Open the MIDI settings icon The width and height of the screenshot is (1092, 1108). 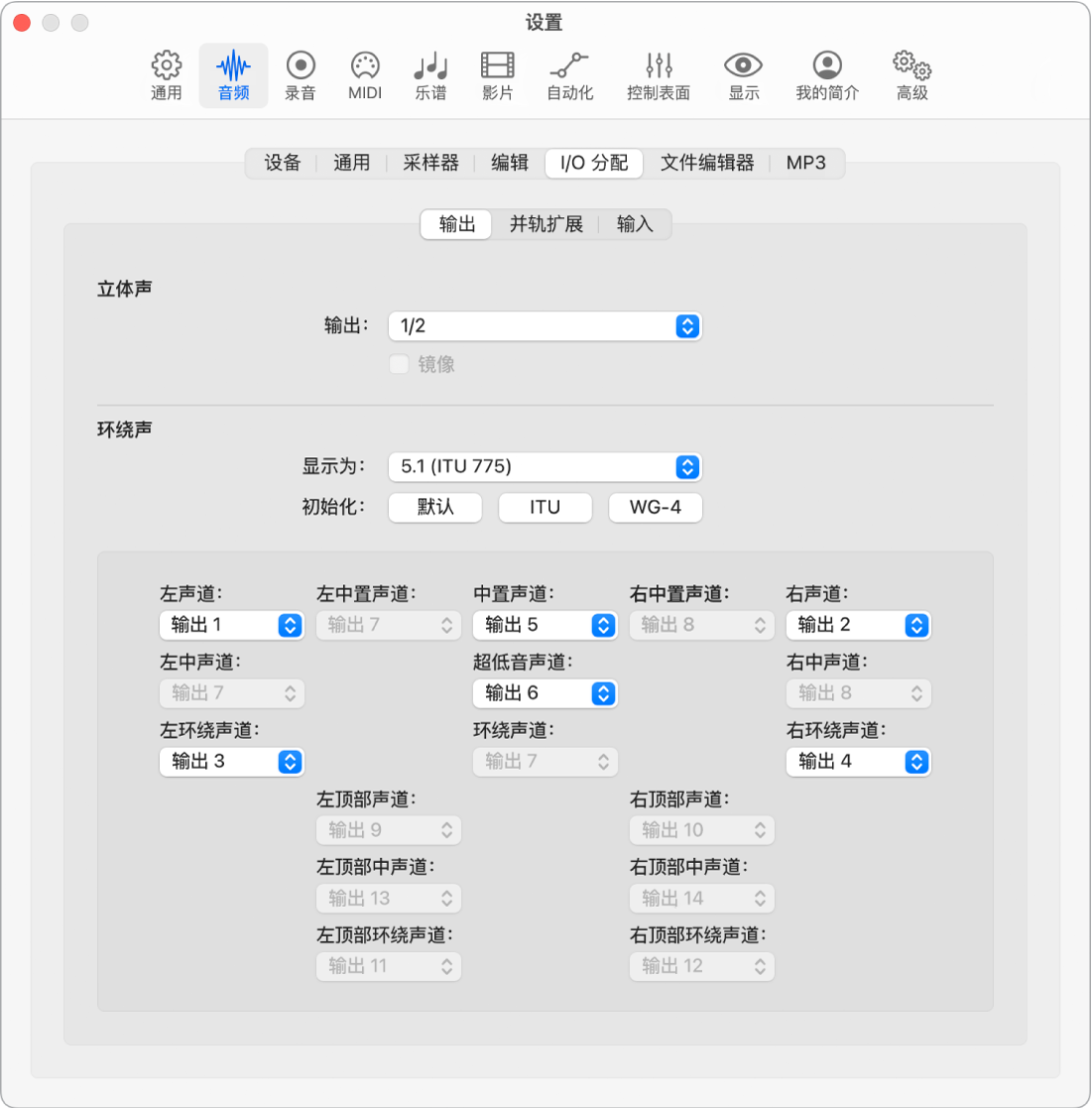365,75
